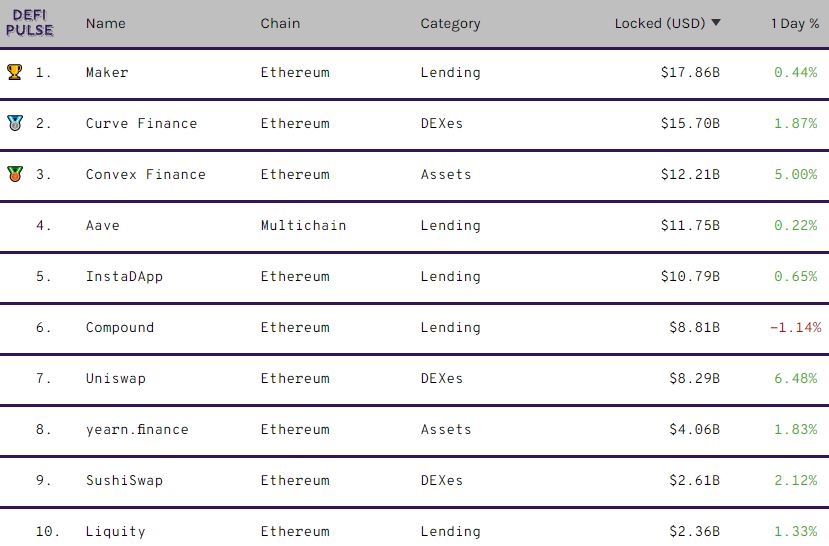The image size is (829, 546).
Task: Click the SushiSwap name
Action: (124, 480)
